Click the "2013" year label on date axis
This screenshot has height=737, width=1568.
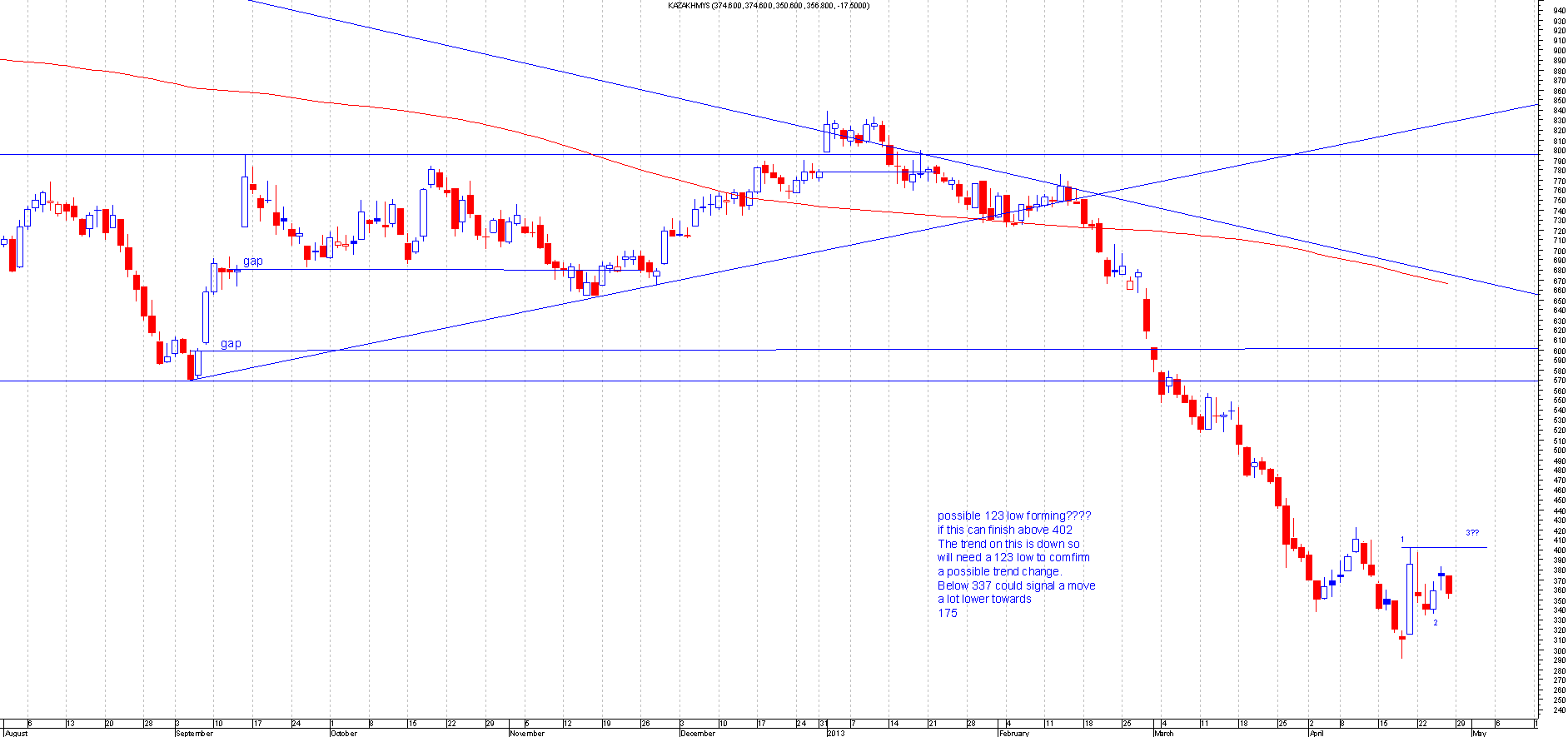[x=836, y=733]
